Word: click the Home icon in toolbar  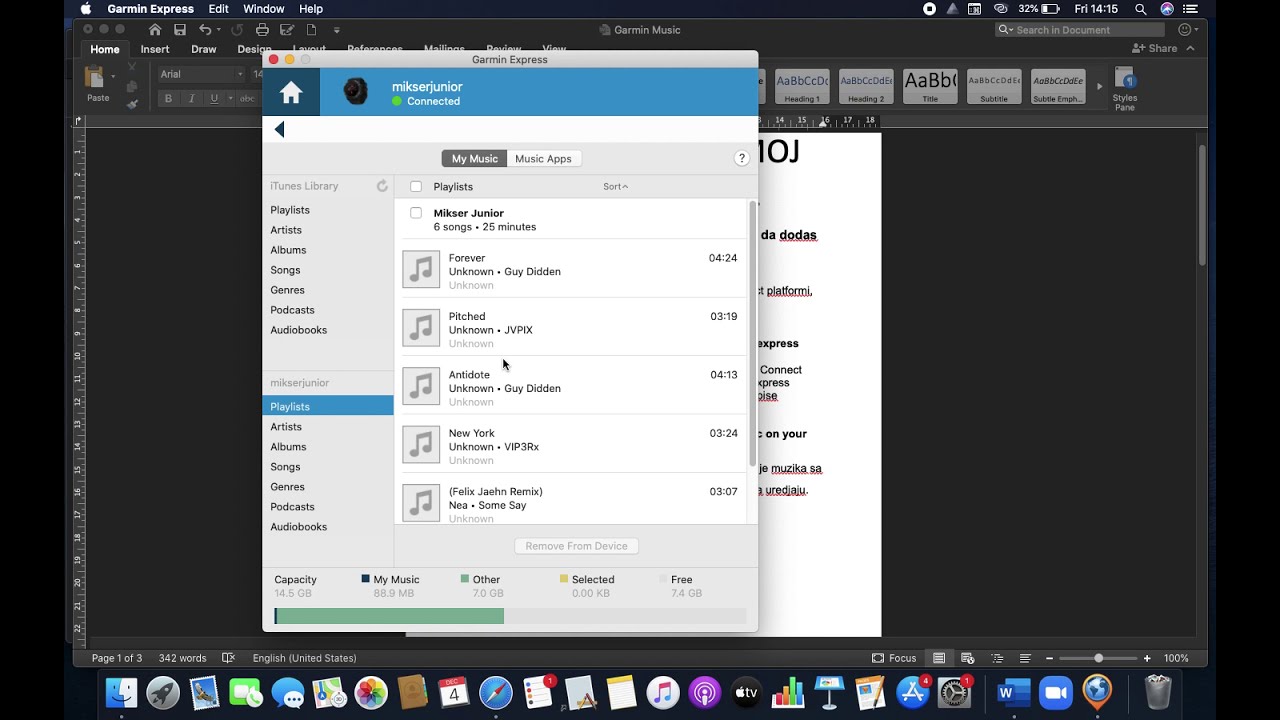(154, 30)
